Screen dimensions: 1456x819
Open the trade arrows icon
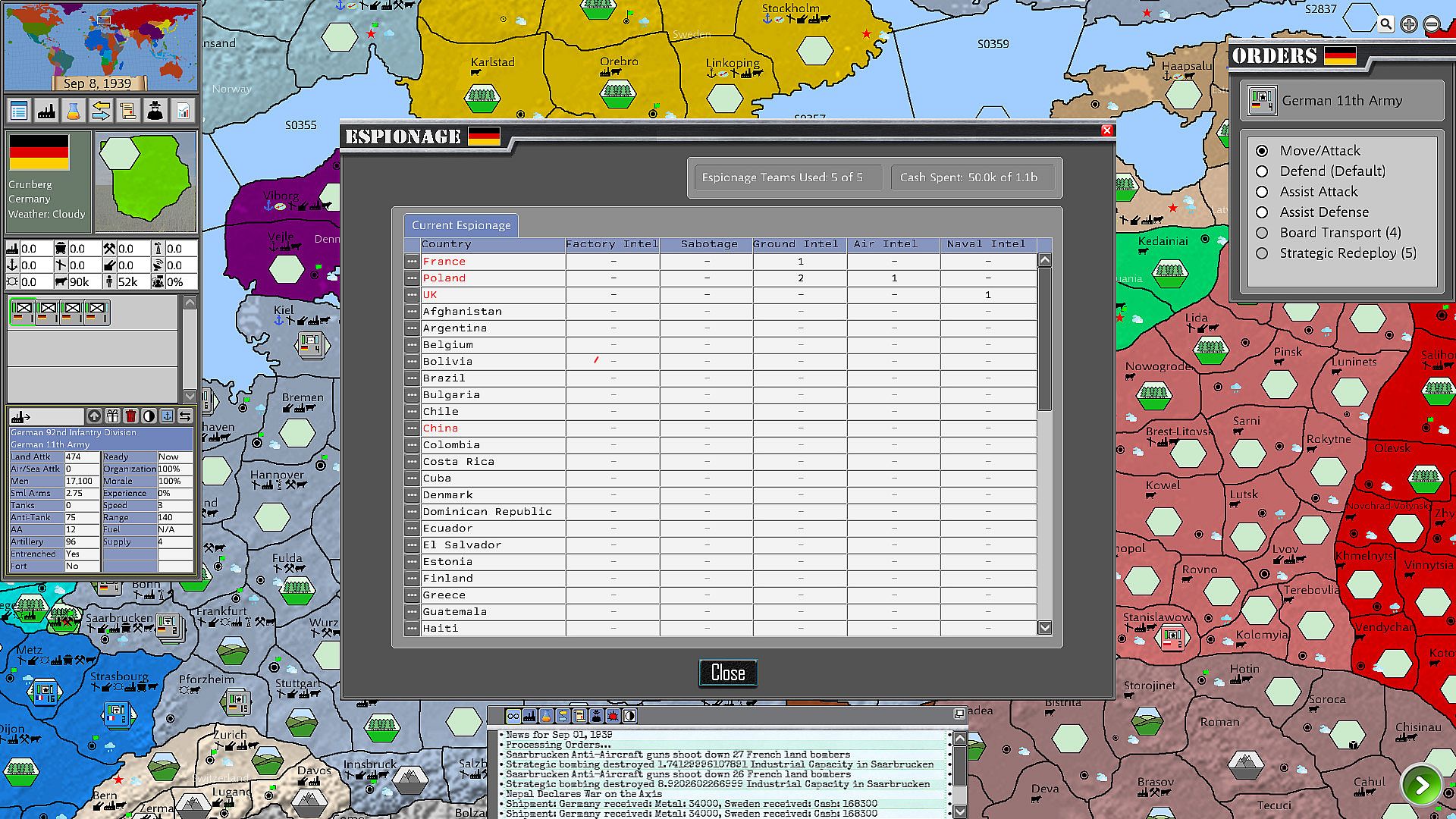point(101,111)
